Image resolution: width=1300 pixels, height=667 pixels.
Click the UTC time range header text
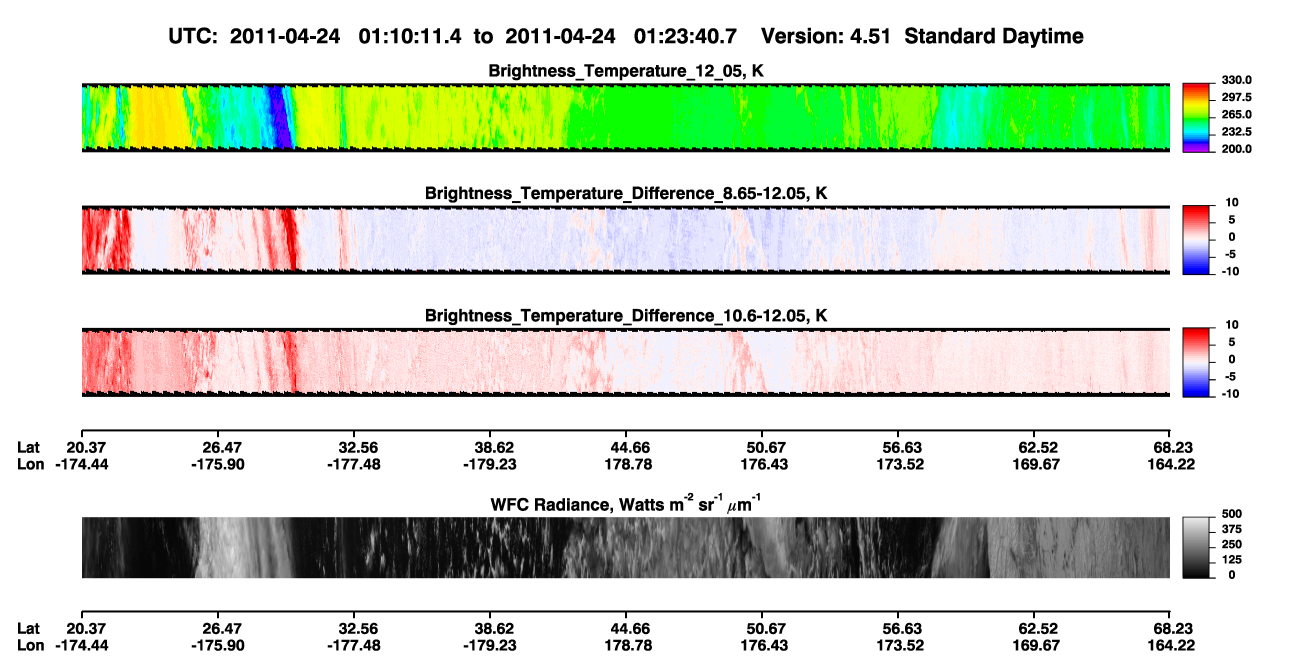pos(456,36)
